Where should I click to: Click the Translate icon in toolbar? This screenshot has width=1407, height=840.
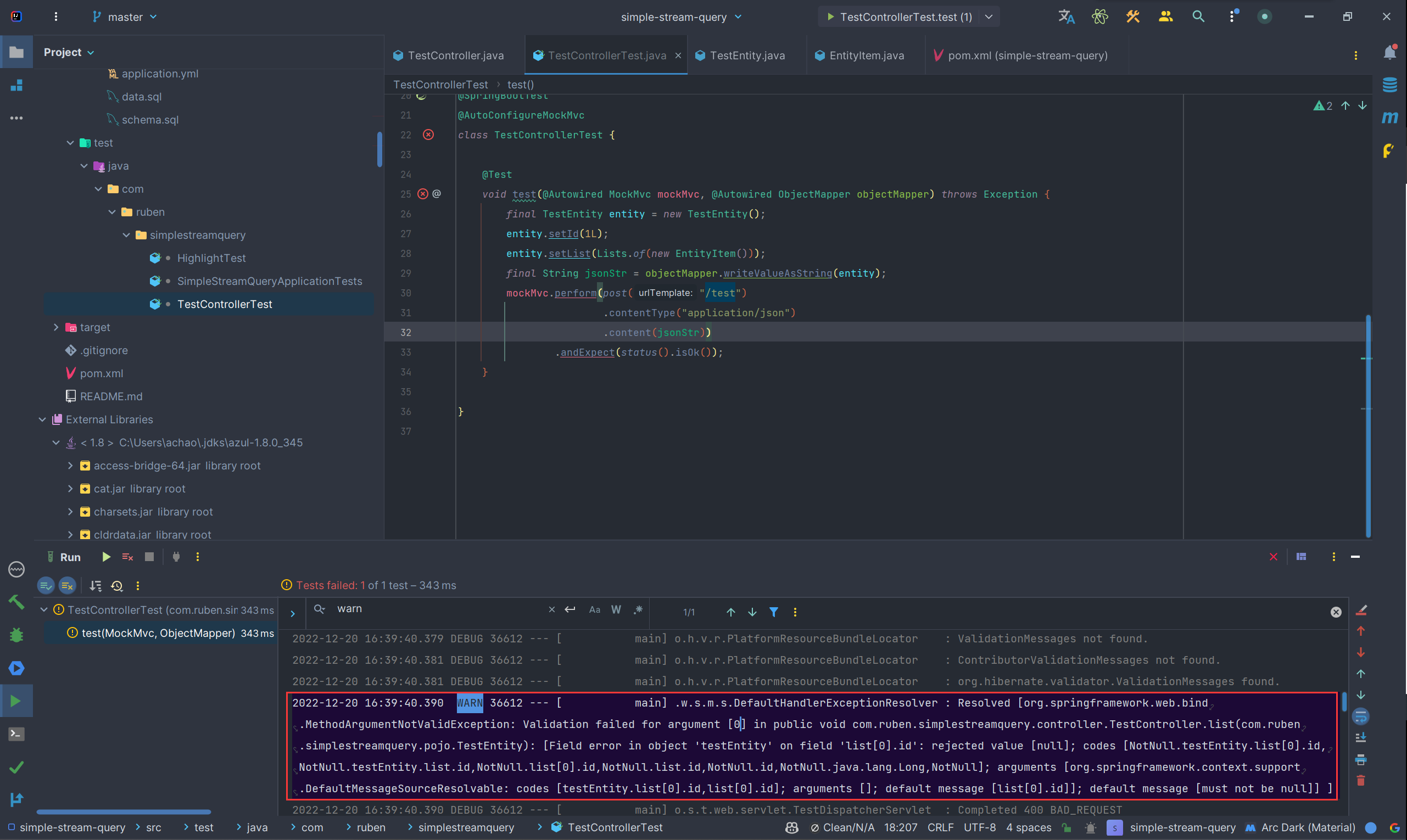[1066, 16]
